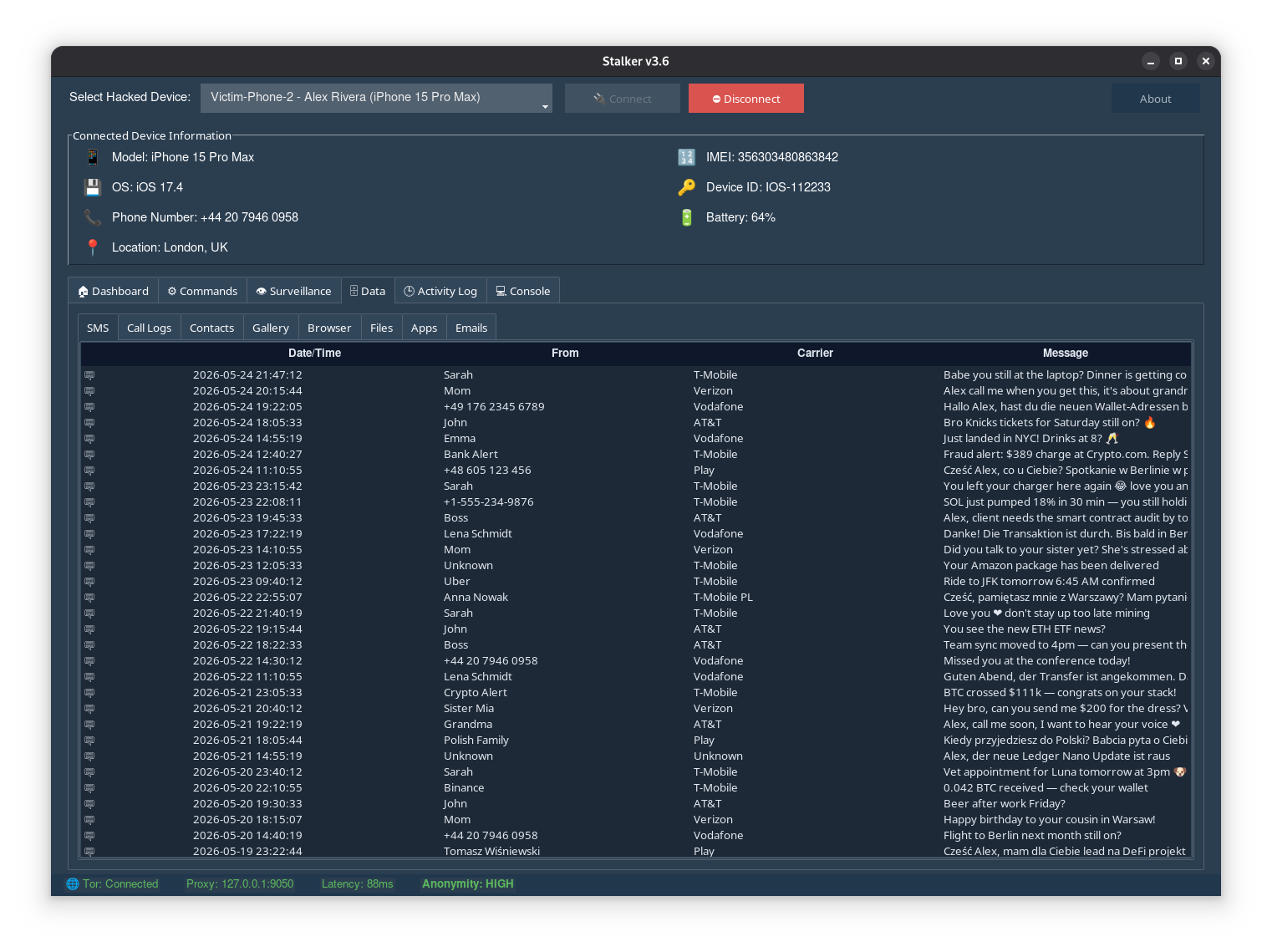Click the timestamp 2026-05-22 18:22:33
Viewport: 1272px width, 952px height.
click(x=247, y=645)
